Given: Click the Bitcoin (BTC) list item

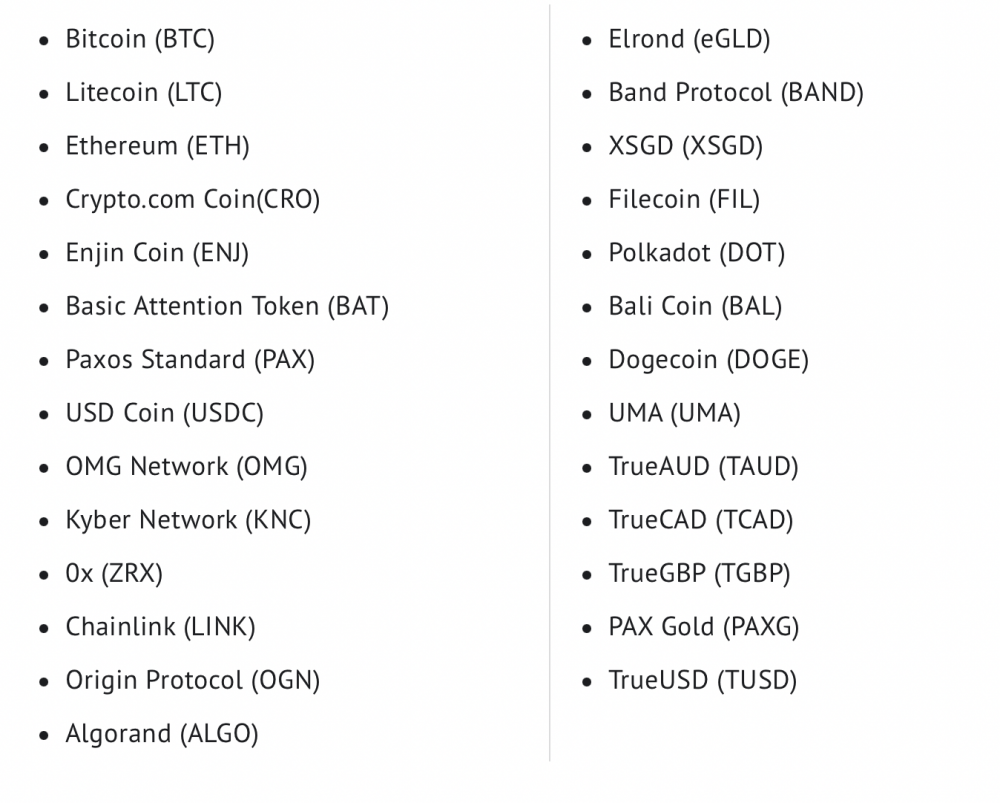Looking at the screenshot, I should 140,40.
